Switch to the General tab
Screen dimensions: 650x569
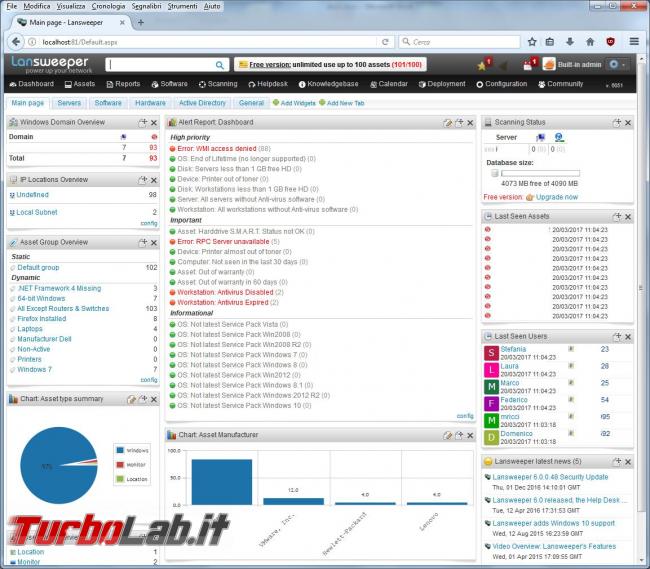point(251,103)
